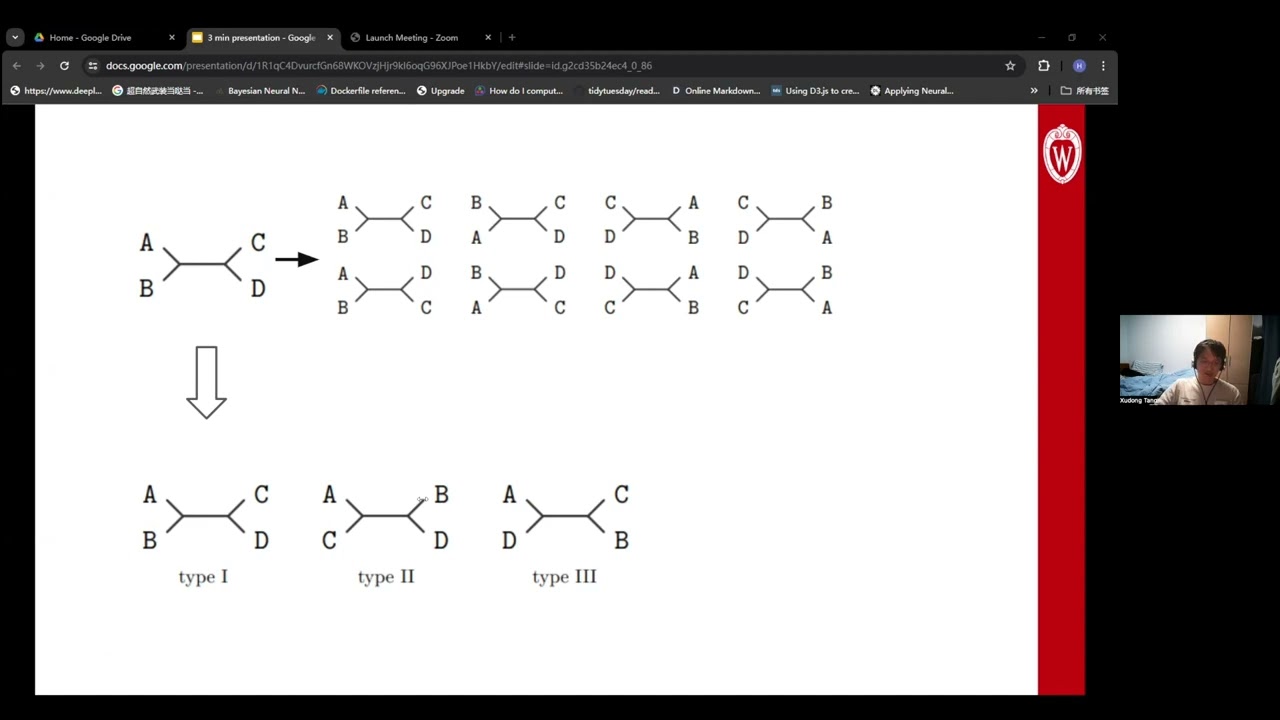Close the Launch Meeting - Zoom tab
Image resolution: width=1280 pixels, height=720 pixels.
tap(488, 37)
